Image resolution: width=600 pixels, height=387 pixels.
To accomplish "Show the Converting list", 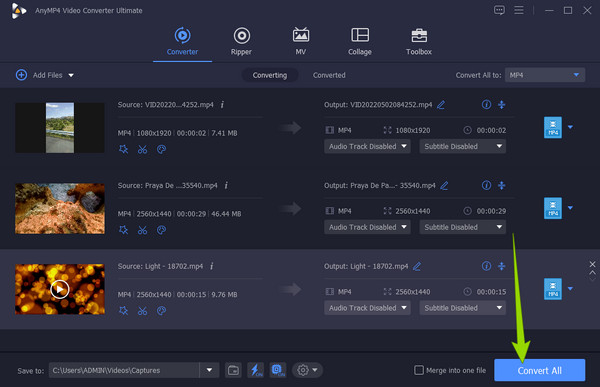I will click(x=270, y=75).
